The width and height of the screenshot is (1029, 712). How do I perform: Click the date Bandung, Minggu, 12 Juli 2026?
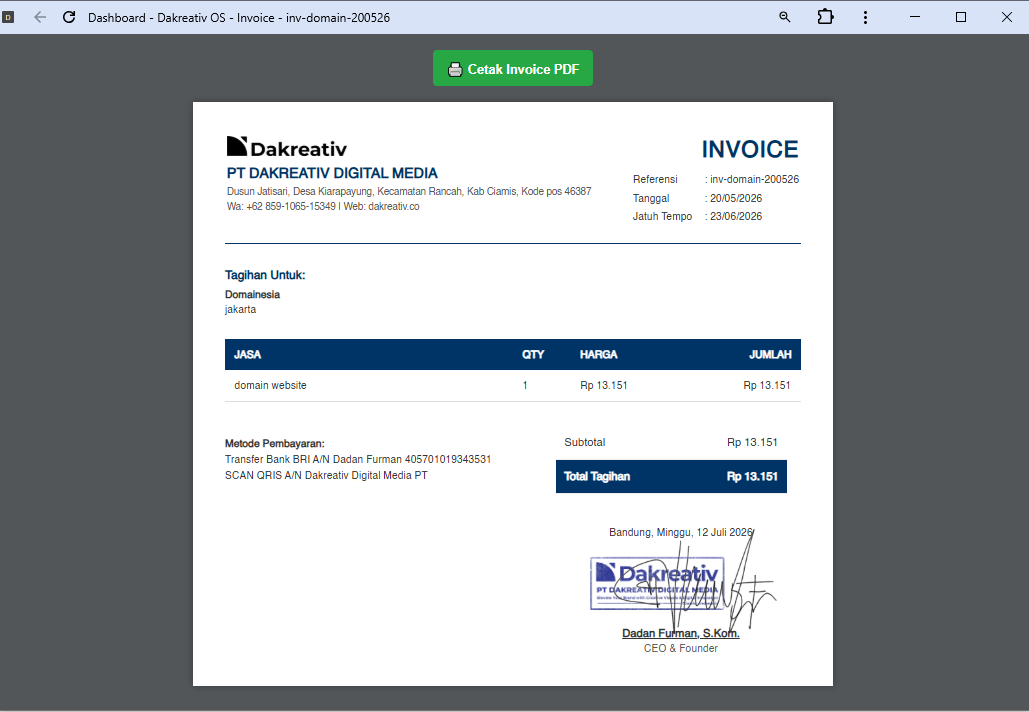click(681, 532)
